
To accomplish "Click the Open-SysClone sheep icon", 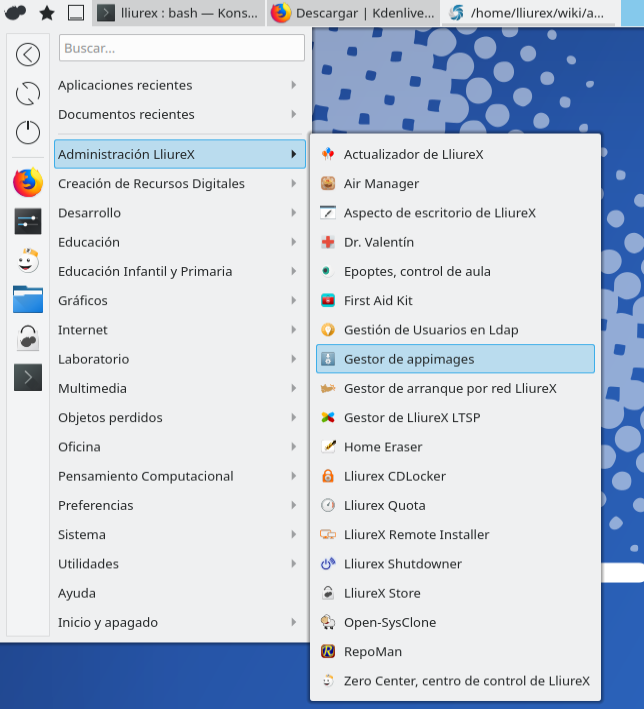I will point(328,622).
